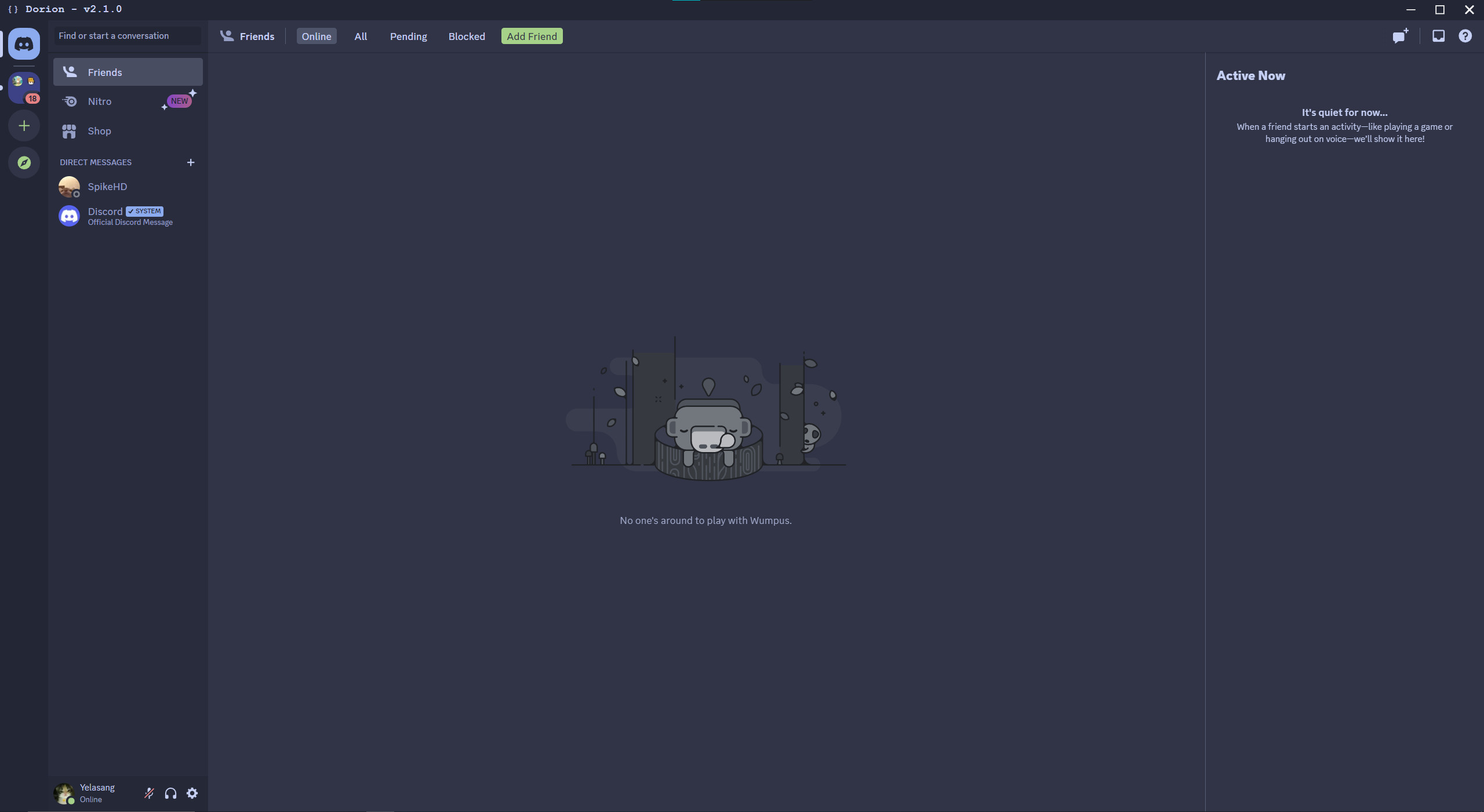The height and width of the screenshot is (812, 1484).
Task: Close the Dorion window
Action: [1469, 9]
